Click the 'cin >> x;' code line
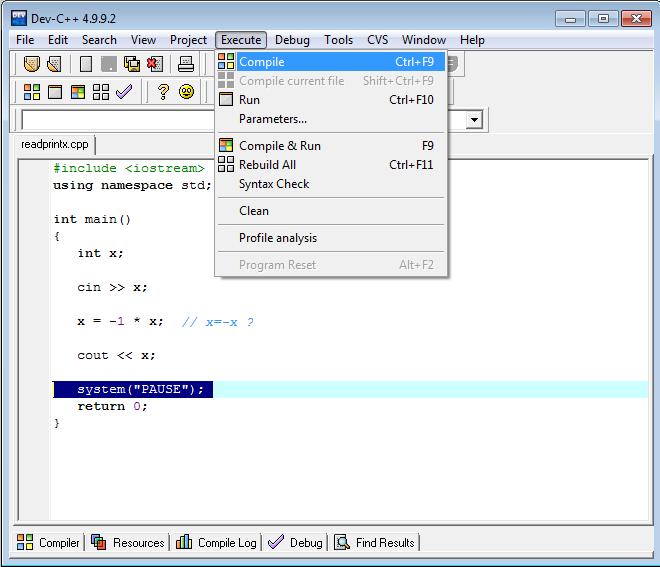Viewport: 660px width, 567px height. click(x=112, y=287)
